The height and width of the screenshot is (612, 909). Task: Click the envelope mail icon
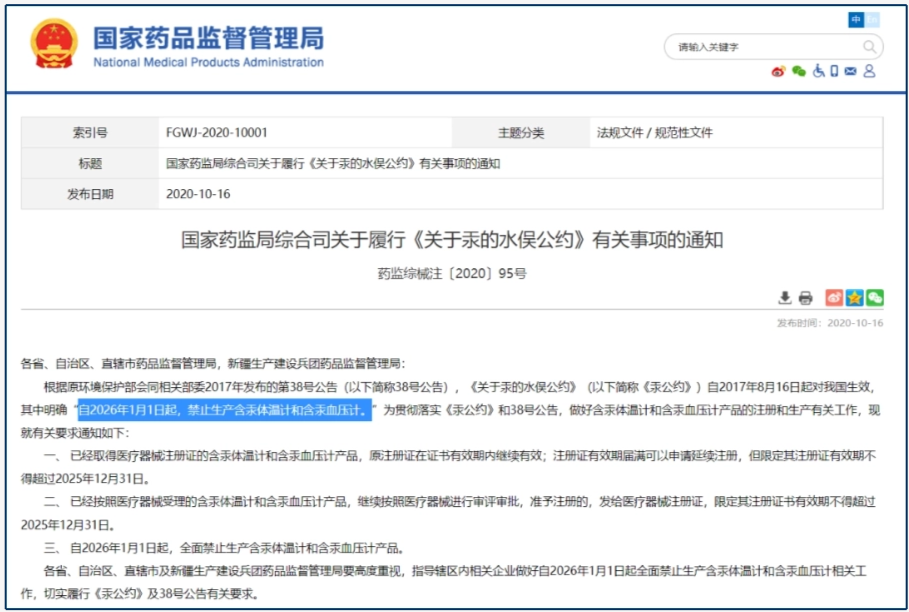tap(850, 71)
